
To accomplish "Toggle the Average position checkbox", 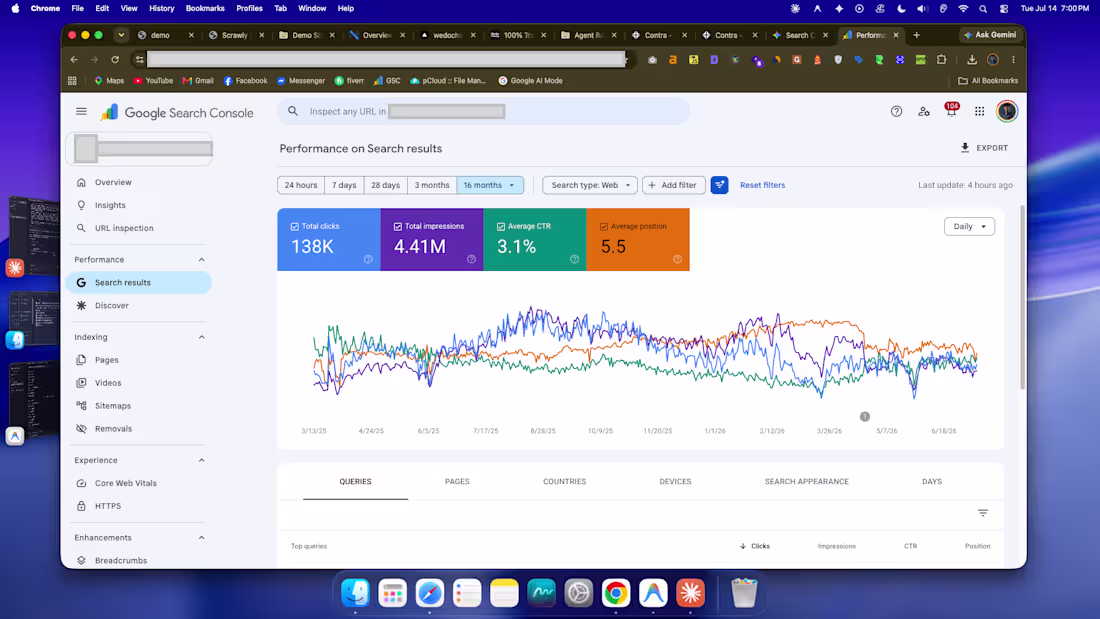I will tap(604, 227).
